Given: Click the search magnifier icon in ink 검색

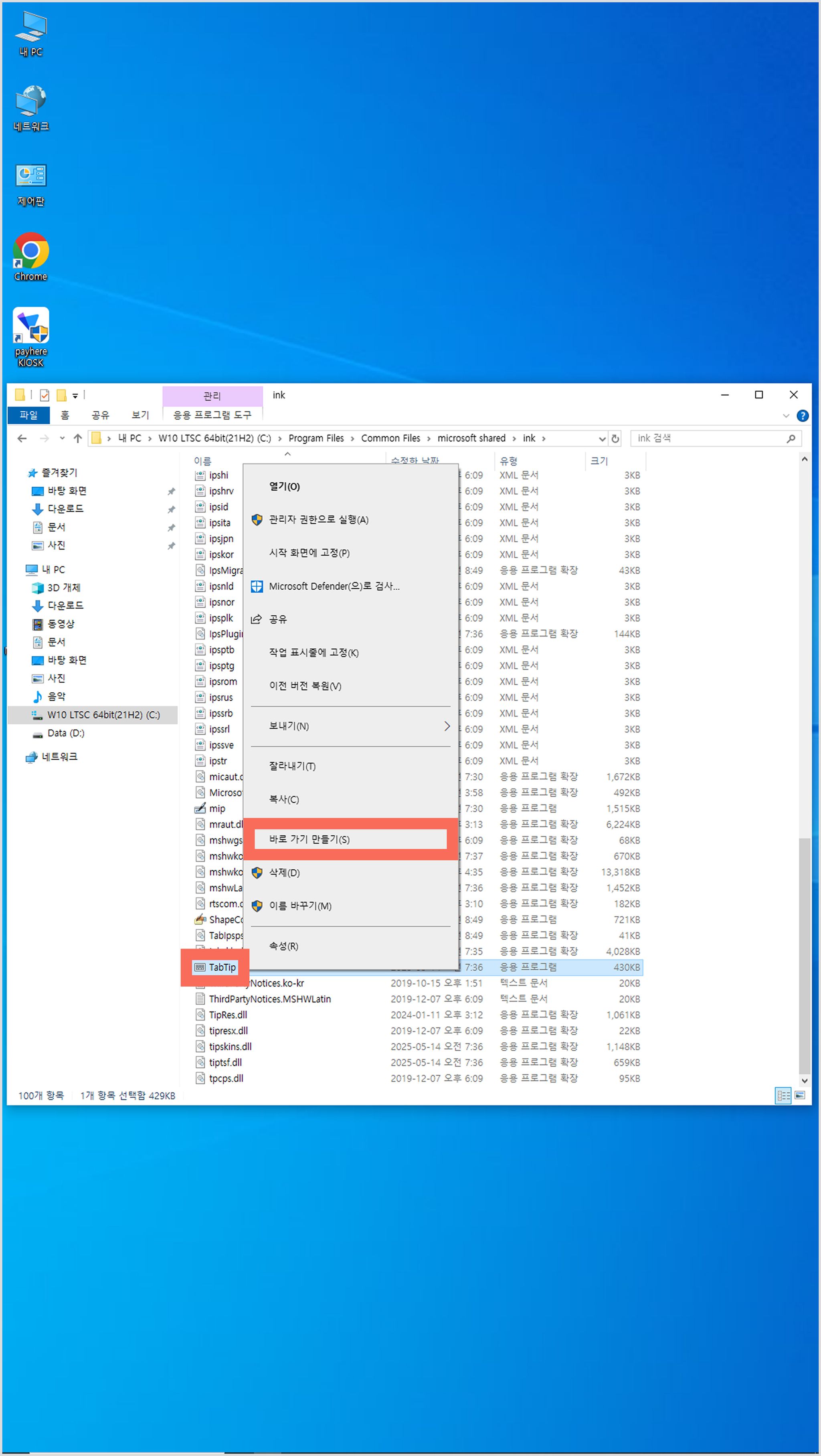Looking at the screenshot, I should 791,438.
